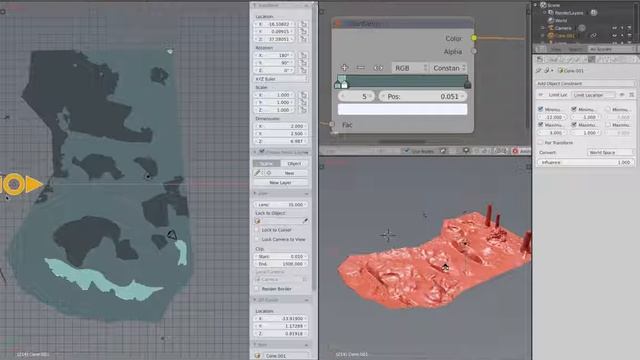The height and width of the screenshot is (360, 640).
Task: Lock the Location Y value
Action: (x=303, y=31)
